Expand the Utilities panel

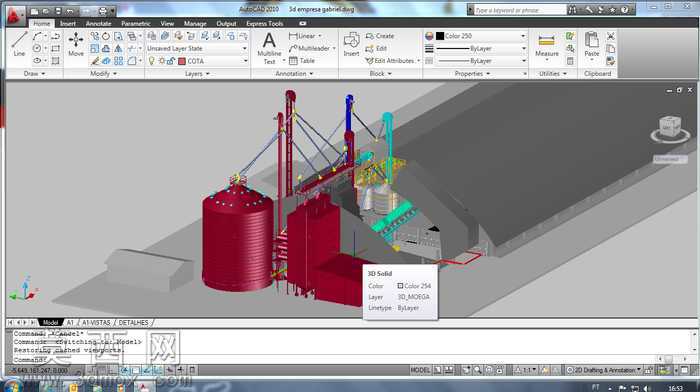pyautogui.click(x=553, y=74)
